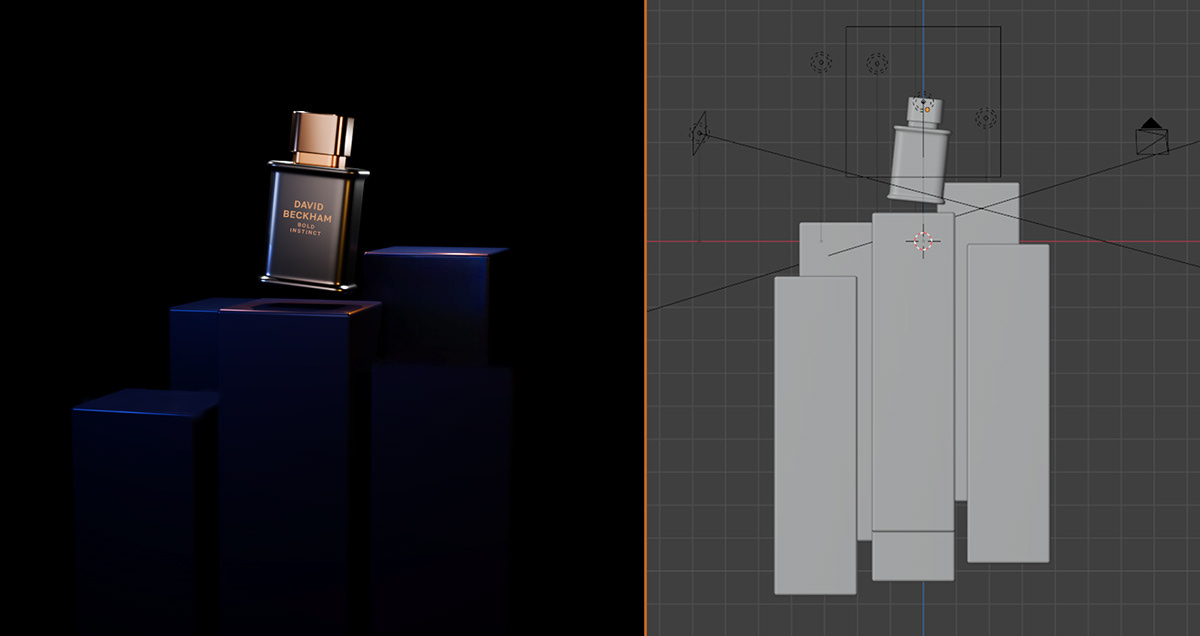1200x636 pixels.
Task: Select the front-right pillar in the viewport
Action: [1008, 403]
